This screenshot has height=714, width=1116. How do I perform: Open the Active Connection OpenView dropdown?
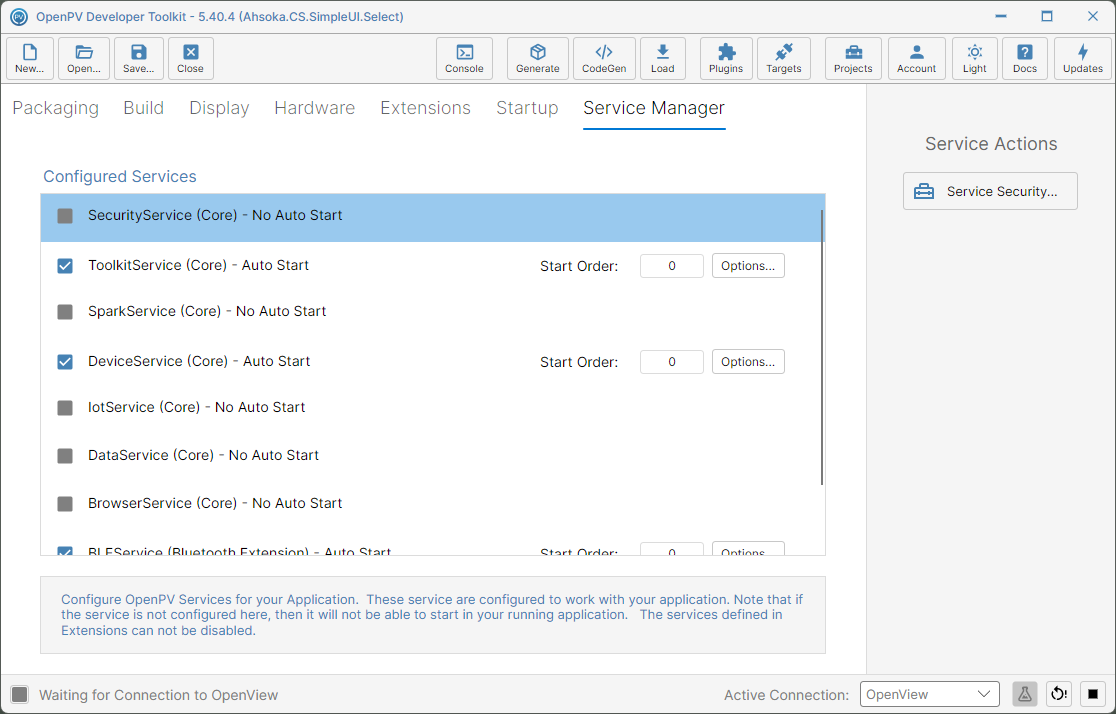tap(930, 694)
